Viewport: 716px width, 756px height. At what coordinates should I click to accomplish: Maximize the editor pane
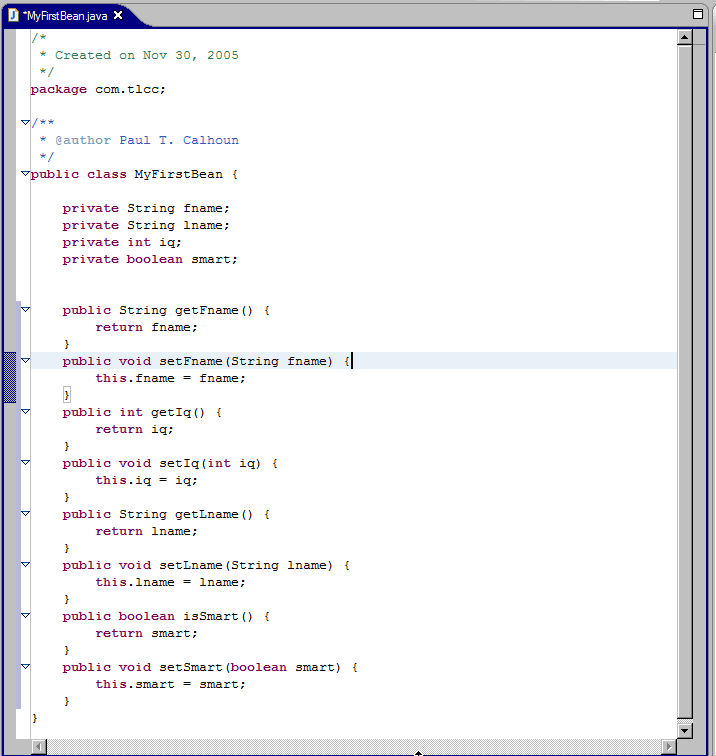click(698, 14)
